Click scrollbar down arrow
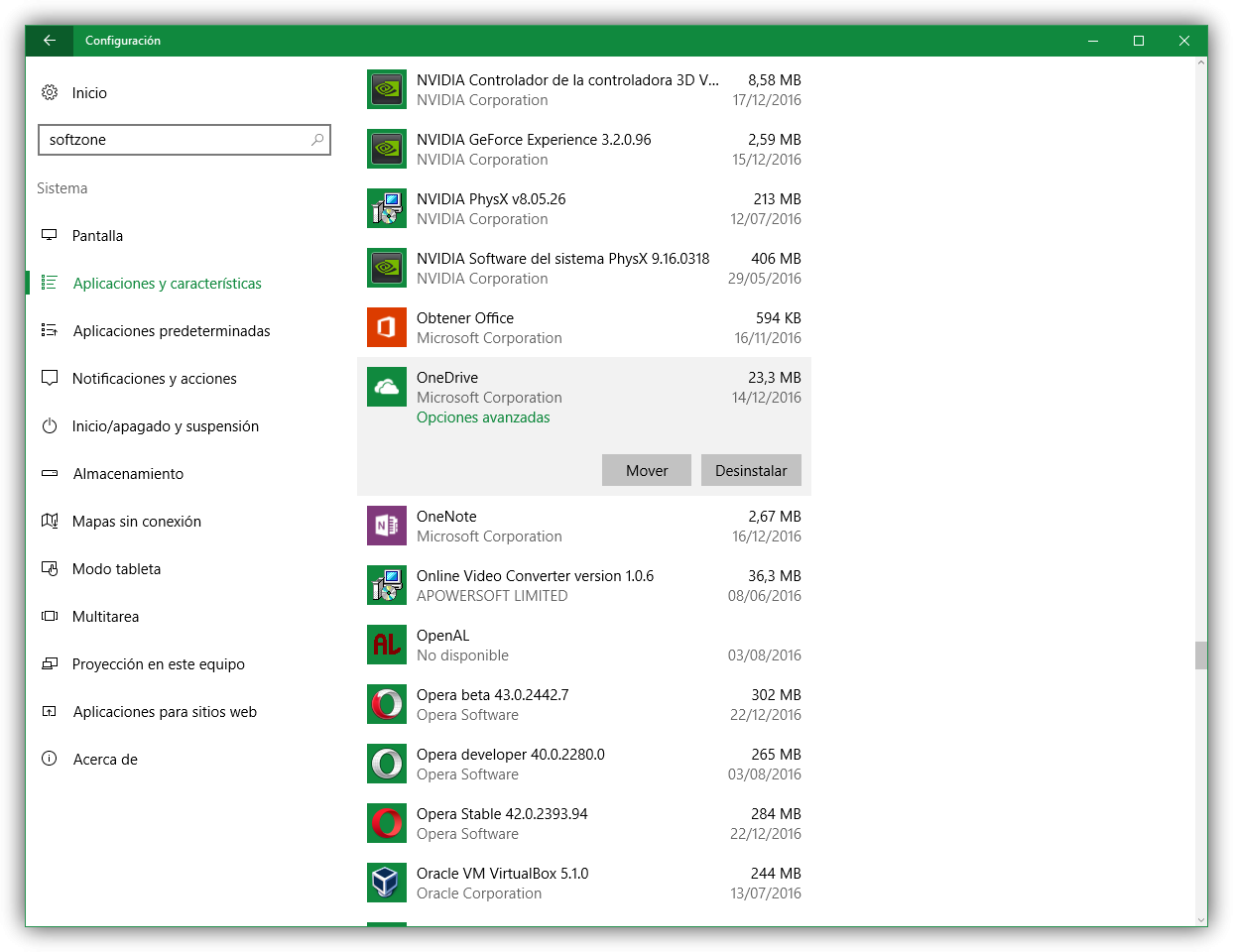 click(x=1201, y=919)
